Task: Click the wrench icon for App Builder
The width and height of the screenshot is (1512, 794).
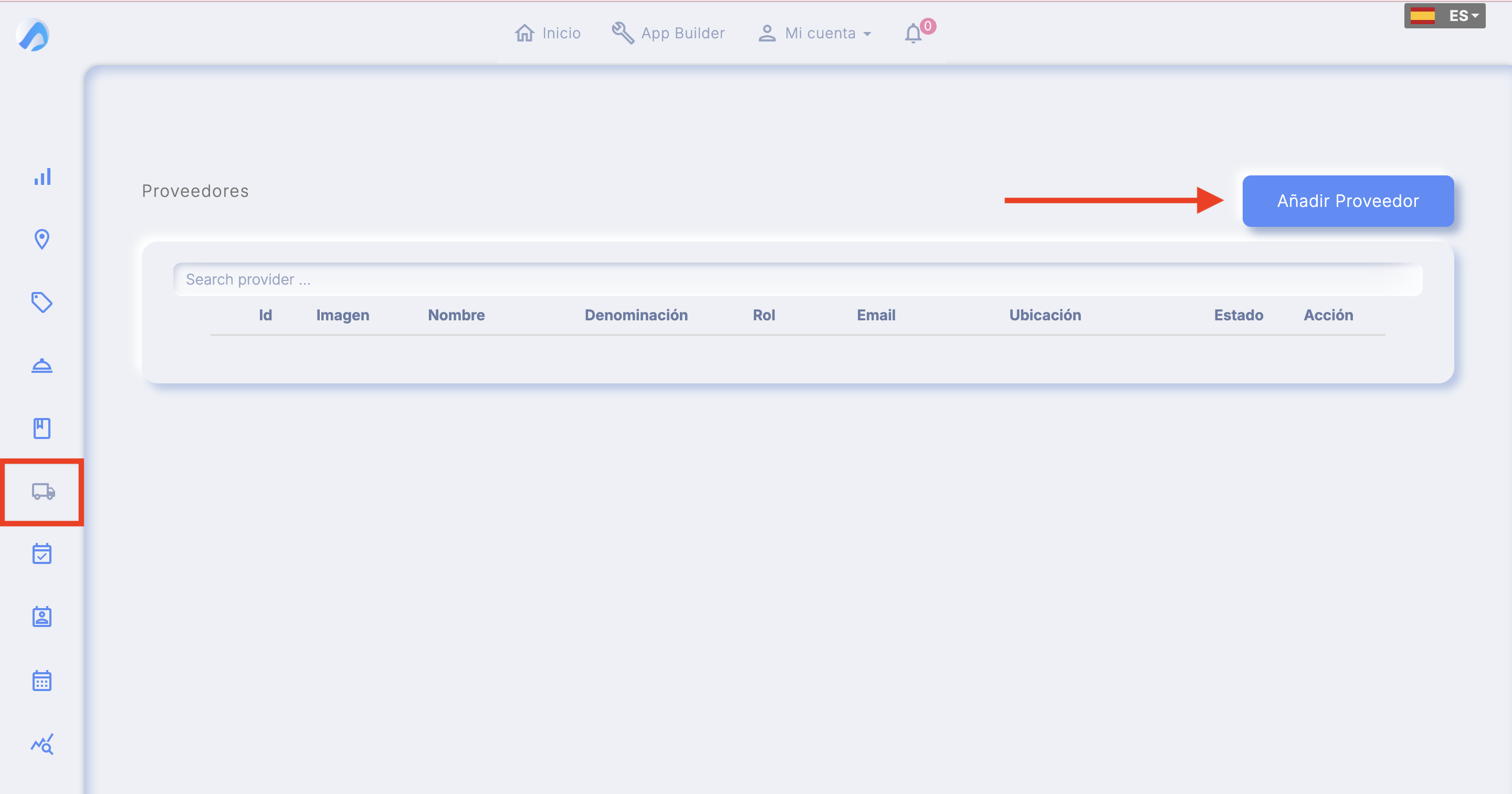Action: point(623,33)
